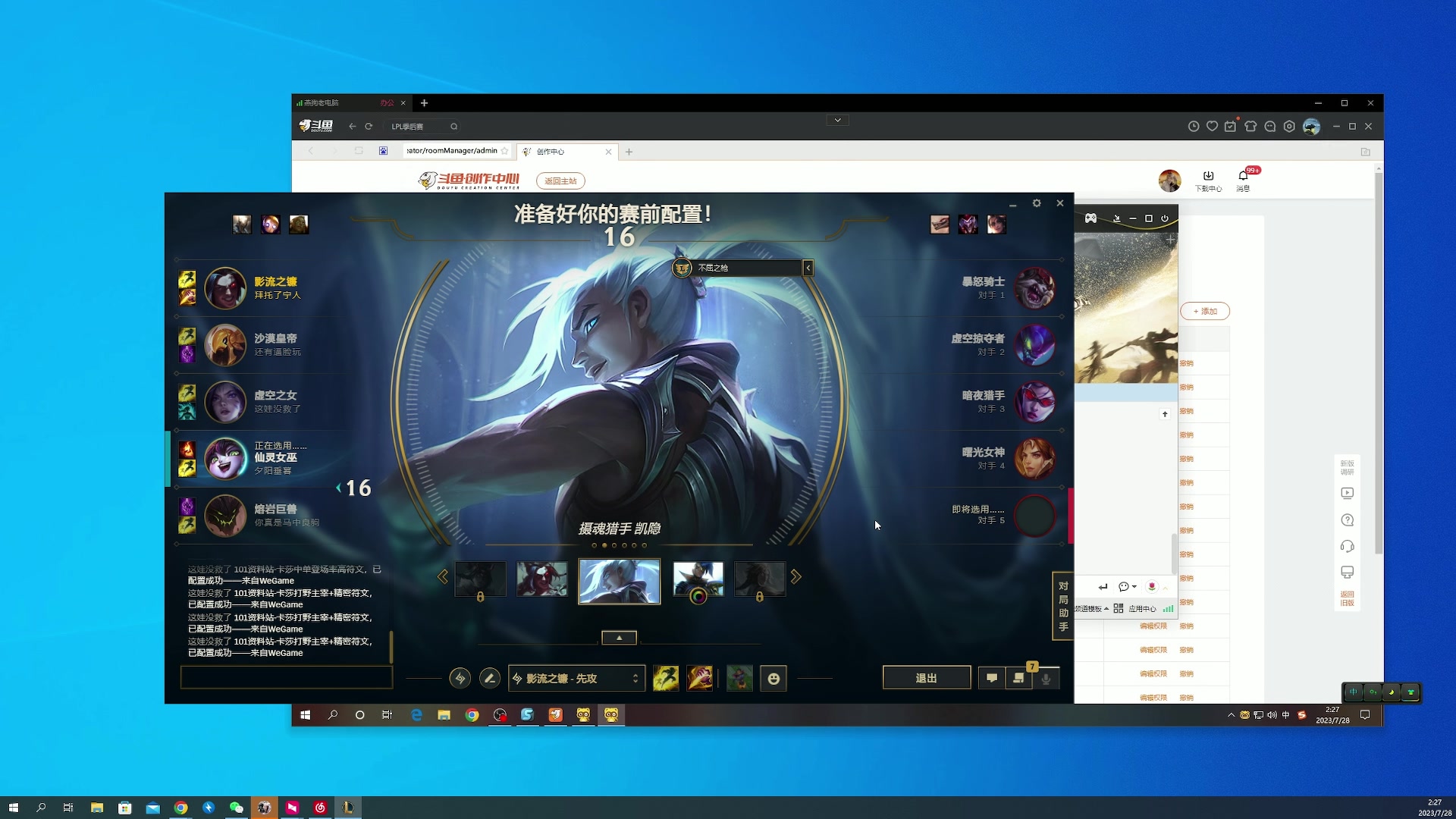Click the League client icon on the taskbar
Image resolution: width=1456 pixels, height=819 pixels.
[x=348, y=808]
